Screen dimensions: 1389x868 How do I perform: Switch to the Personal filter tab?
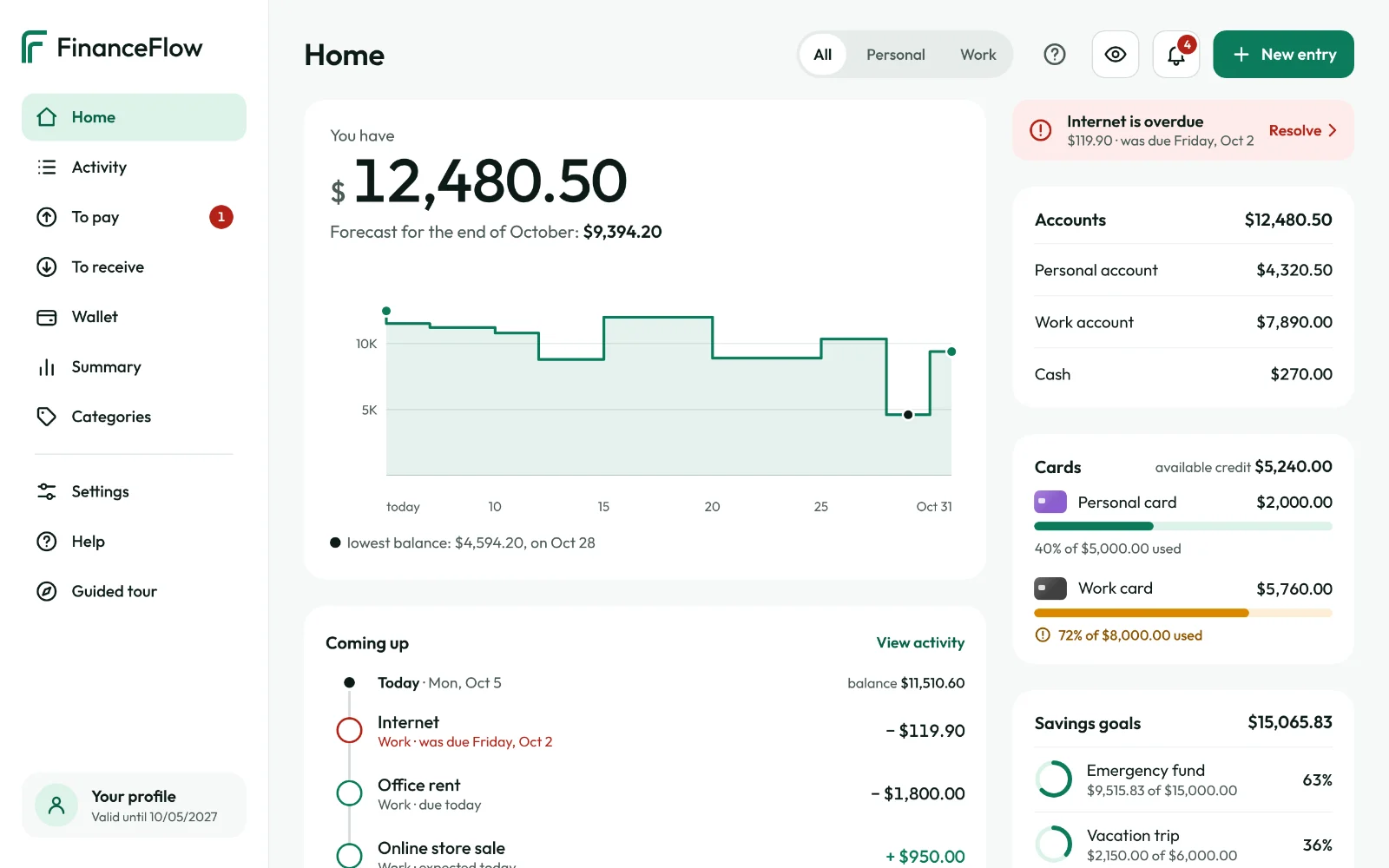coord(896,55)
